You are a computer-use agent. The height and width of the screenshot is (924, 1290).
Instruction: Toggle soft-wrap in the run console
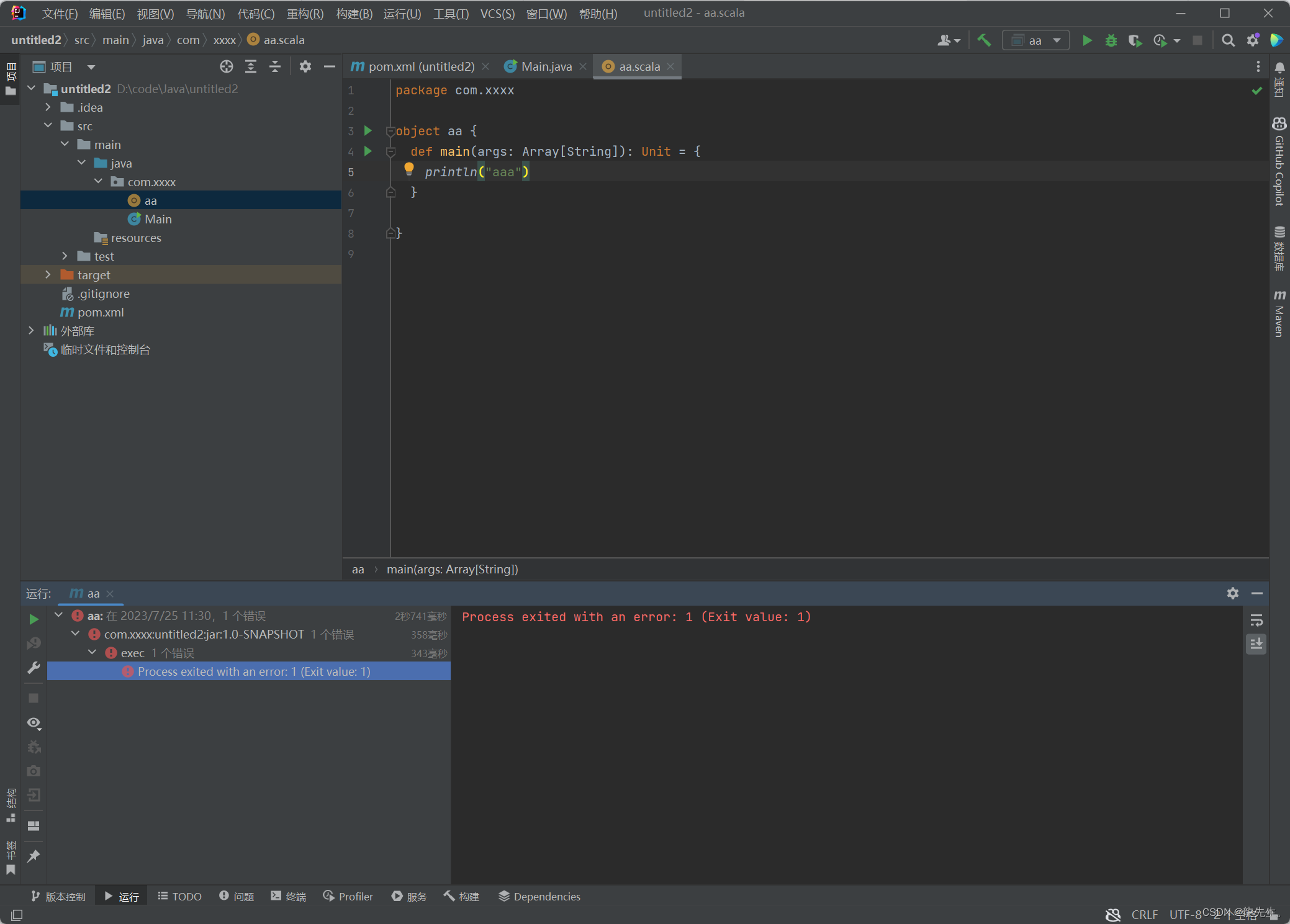1256,620
